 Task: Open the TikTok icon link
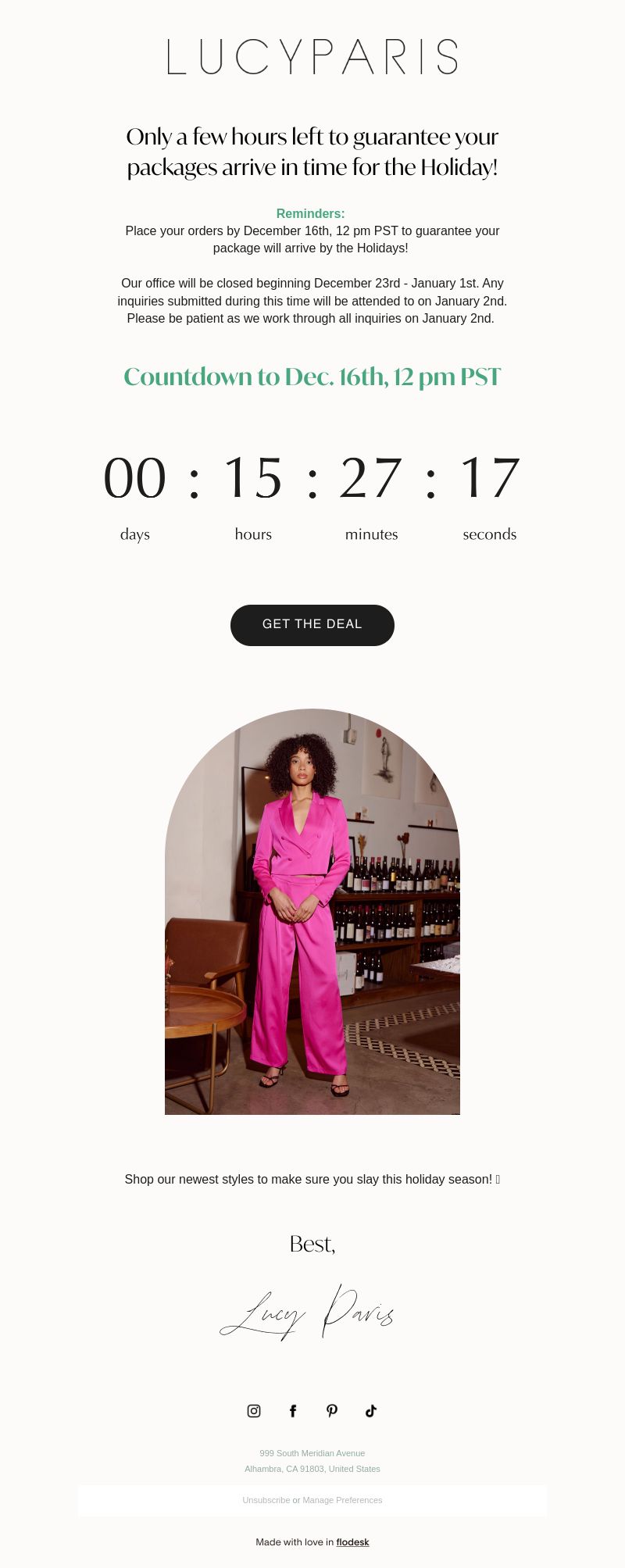(x=371, y=1410)
